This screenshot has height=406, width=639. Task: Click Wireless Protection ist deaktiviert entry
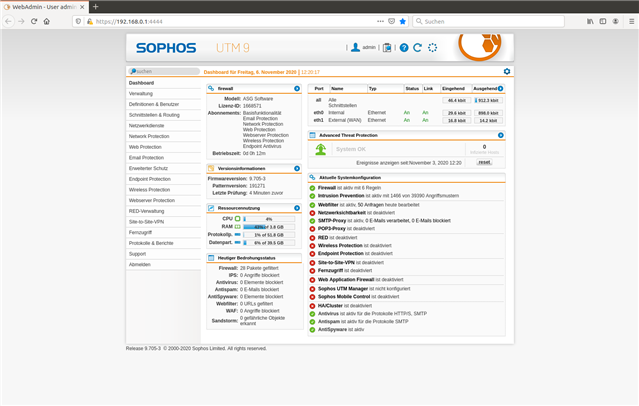point(355,246)
